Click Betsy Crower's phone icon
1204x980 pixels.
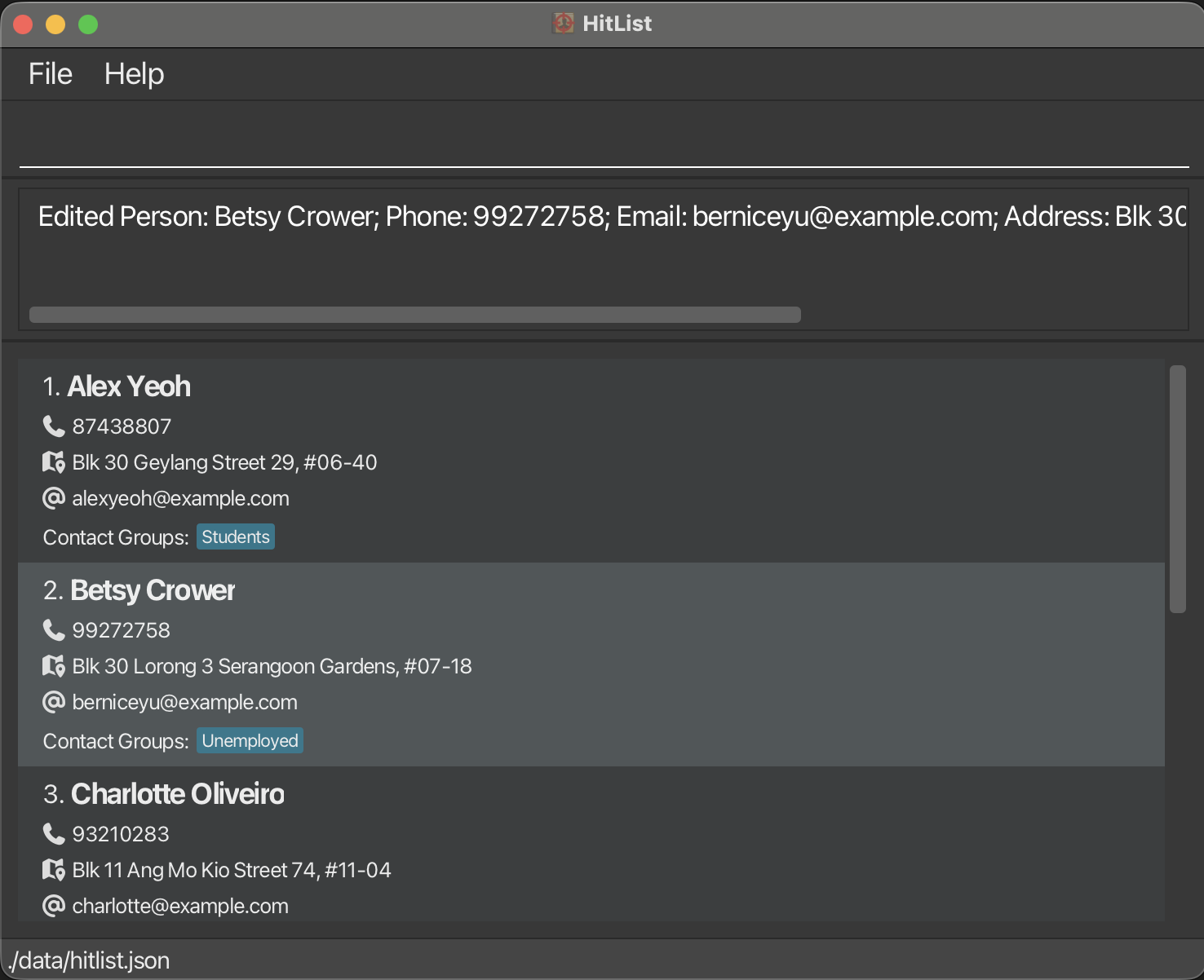[x=54, y=630]
